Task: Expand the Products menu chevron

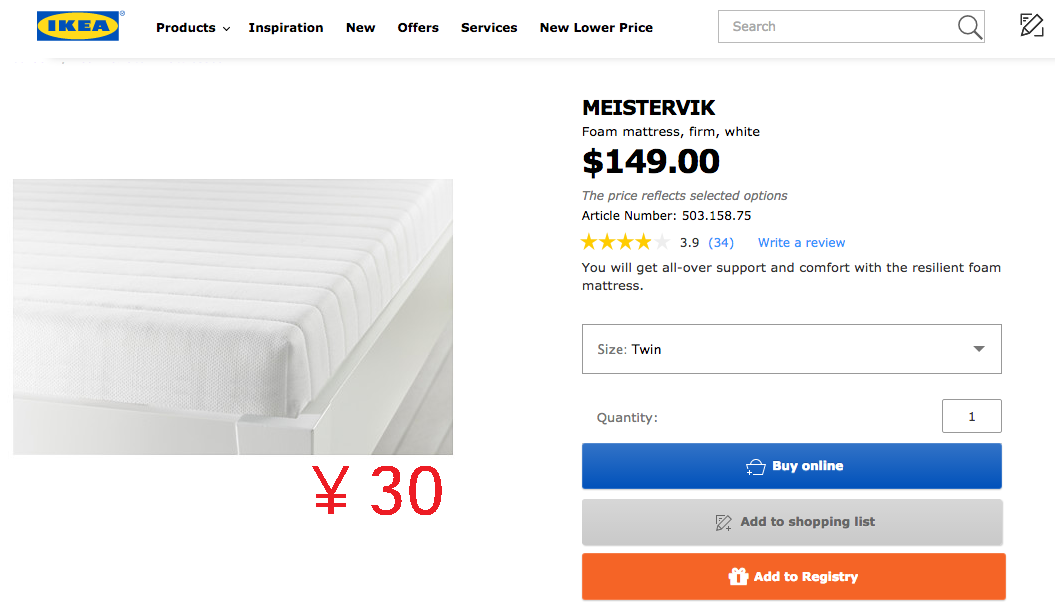Action: pos(226,29)
